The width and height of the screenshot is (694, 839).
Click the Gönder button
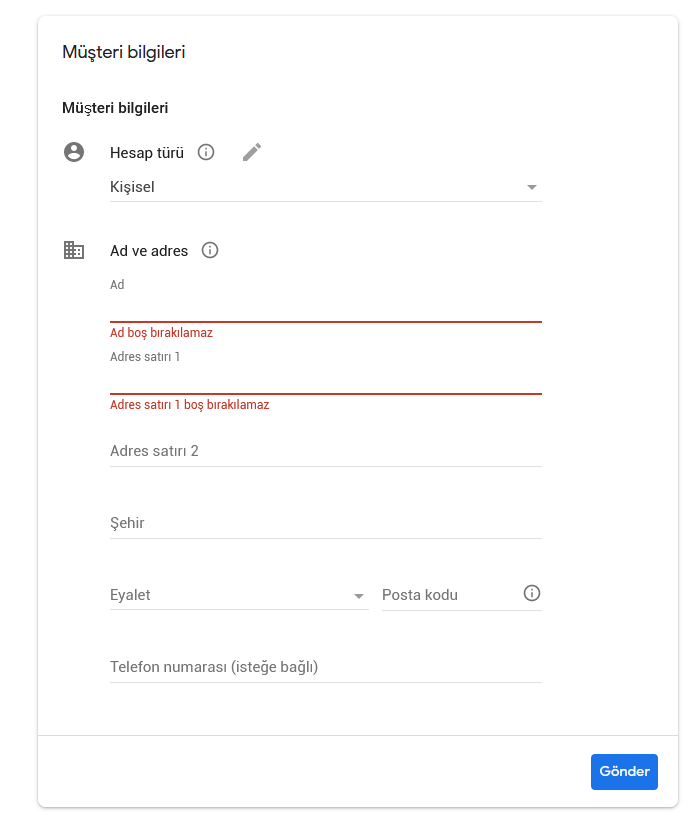click(624, 772)
